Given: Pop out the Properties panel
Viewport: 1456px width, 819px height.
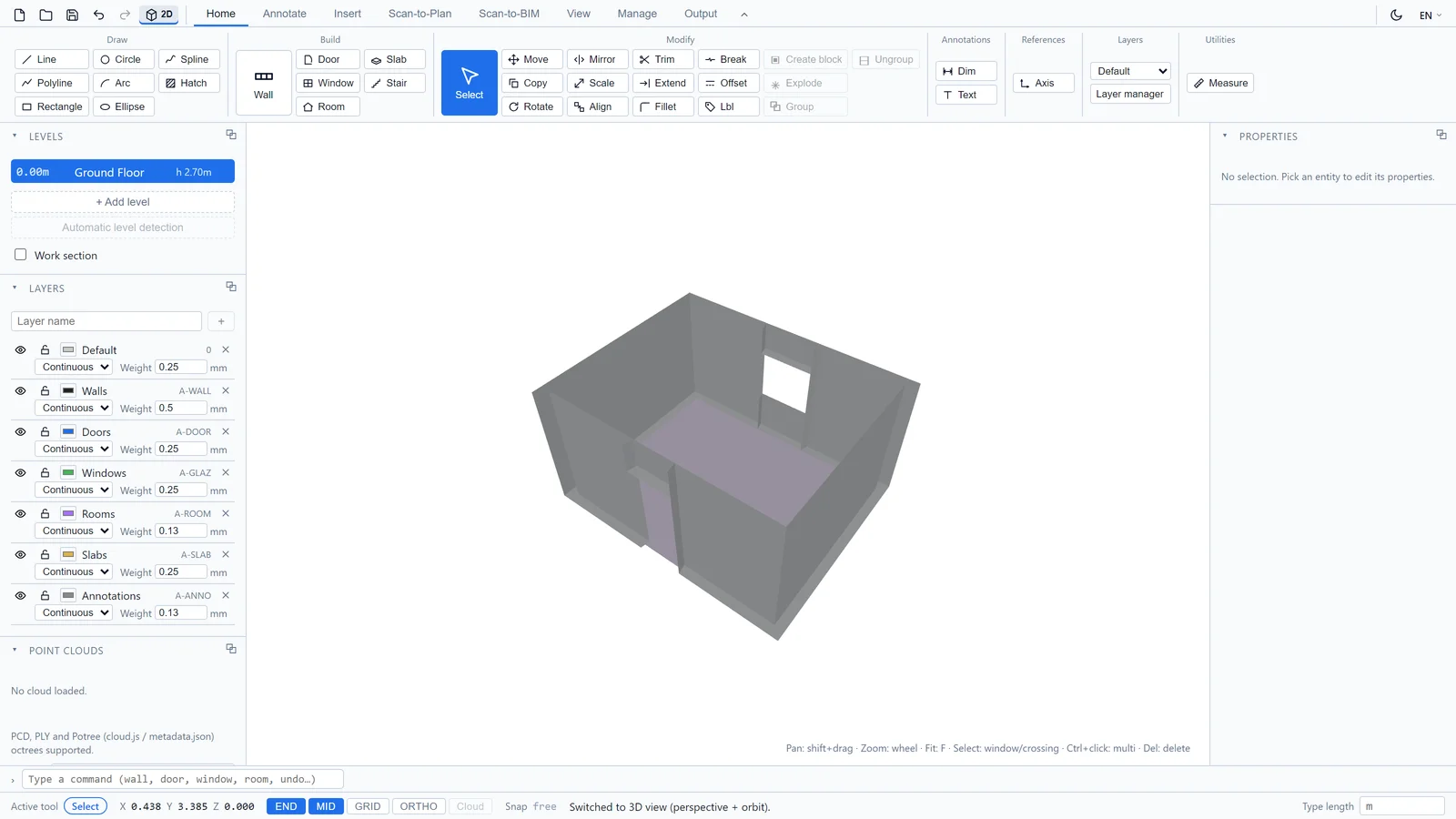Looking at the screenshot, I should point(1441,135).
